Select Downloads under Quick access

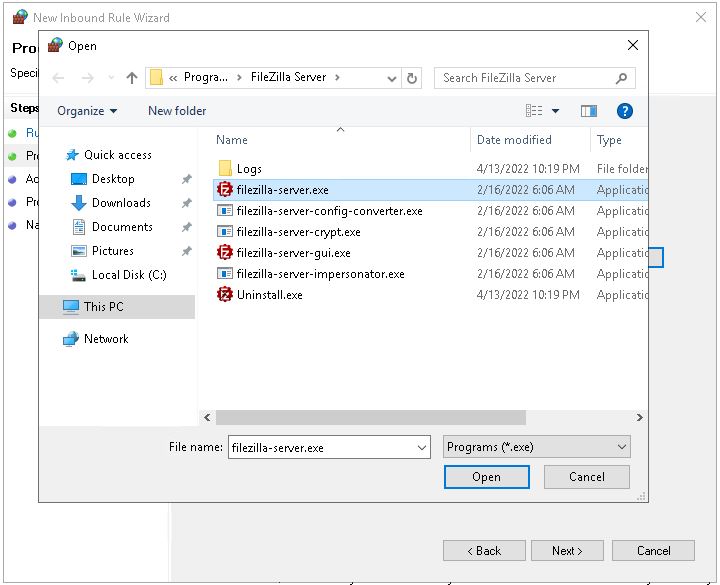point(121,203)
